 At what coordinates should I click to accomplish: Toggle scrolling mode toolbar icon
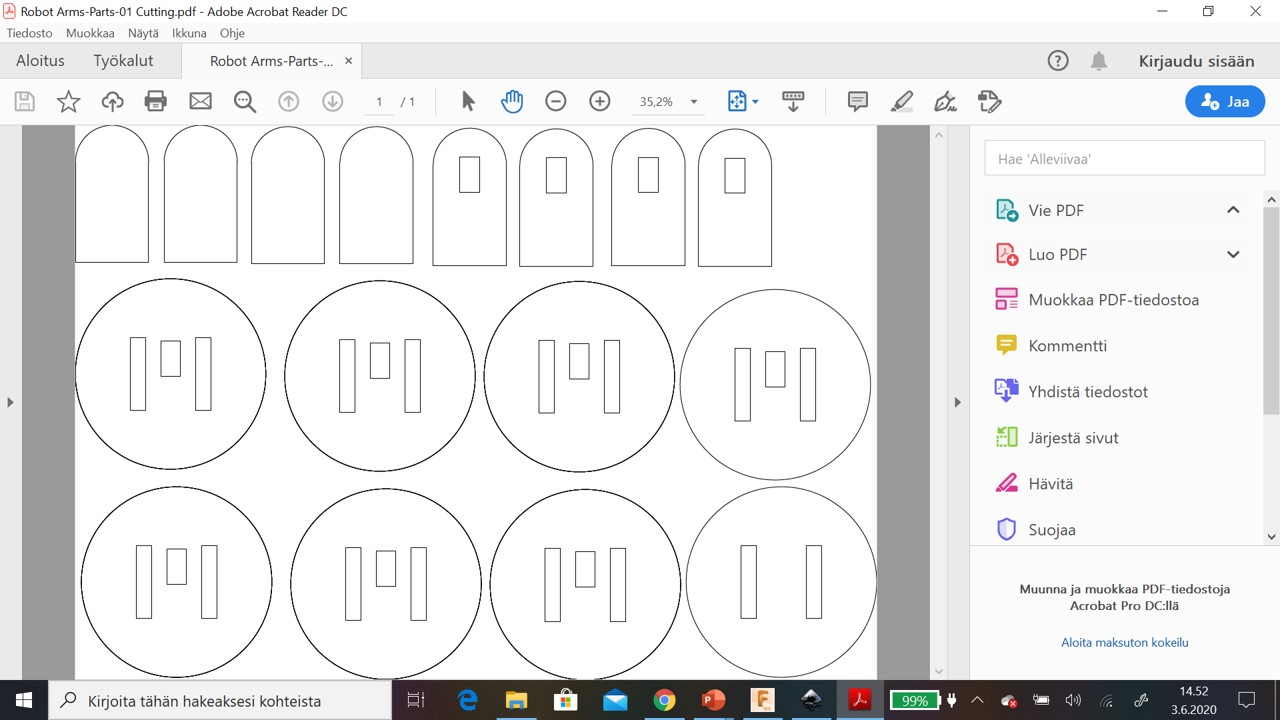tap(793, 101)
